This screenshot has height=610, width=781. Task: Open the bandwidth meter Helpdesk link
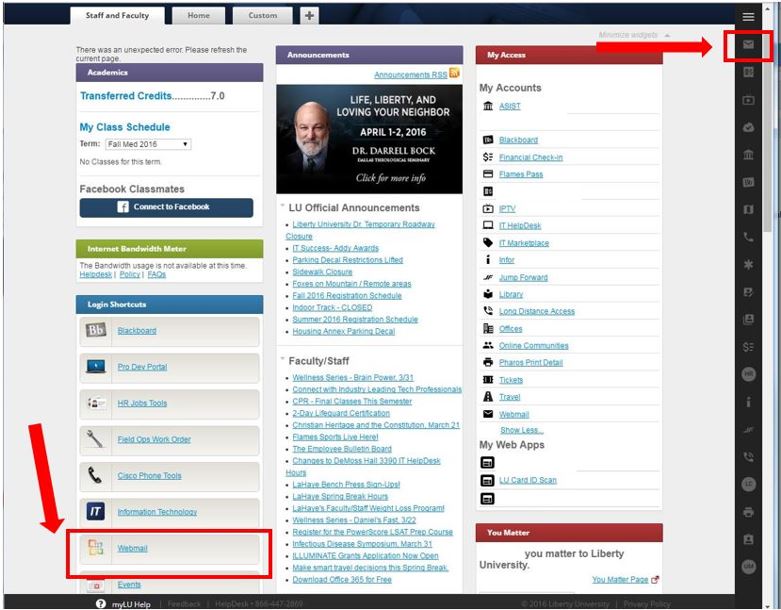96,274
